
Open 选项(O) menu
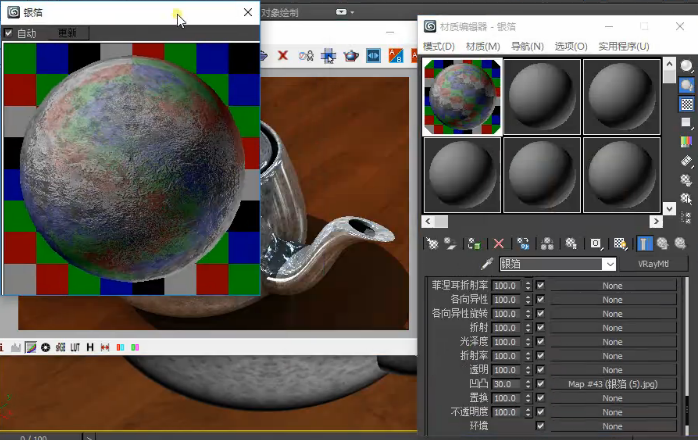pyautogui.click(x=571, y=46)
